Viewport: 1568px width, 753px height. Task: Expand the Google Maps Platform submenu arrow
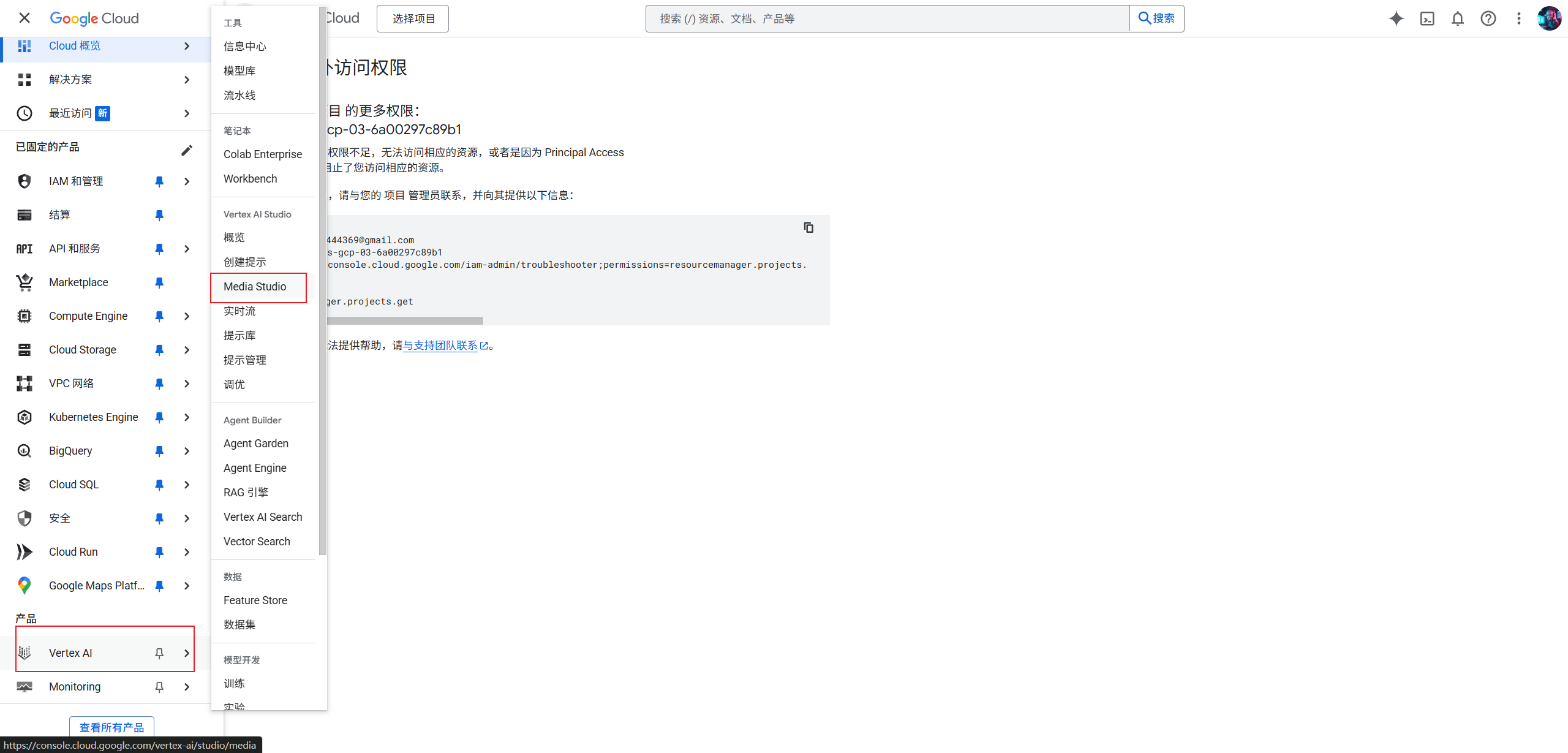coord(187,586)
